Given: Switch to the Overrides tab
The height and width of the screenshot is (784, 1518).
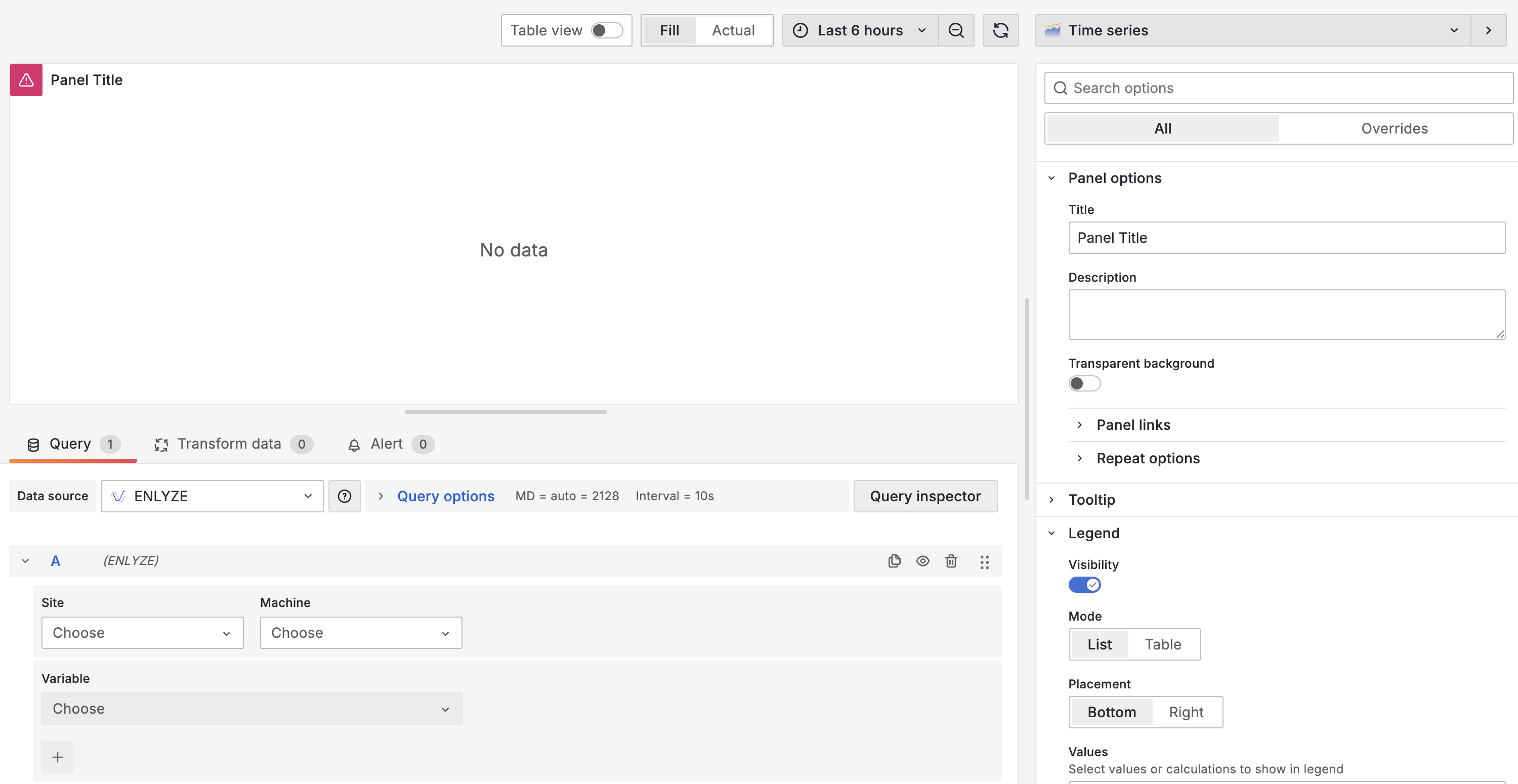Looking at the screenshot, I should (x=1394, y=128).
